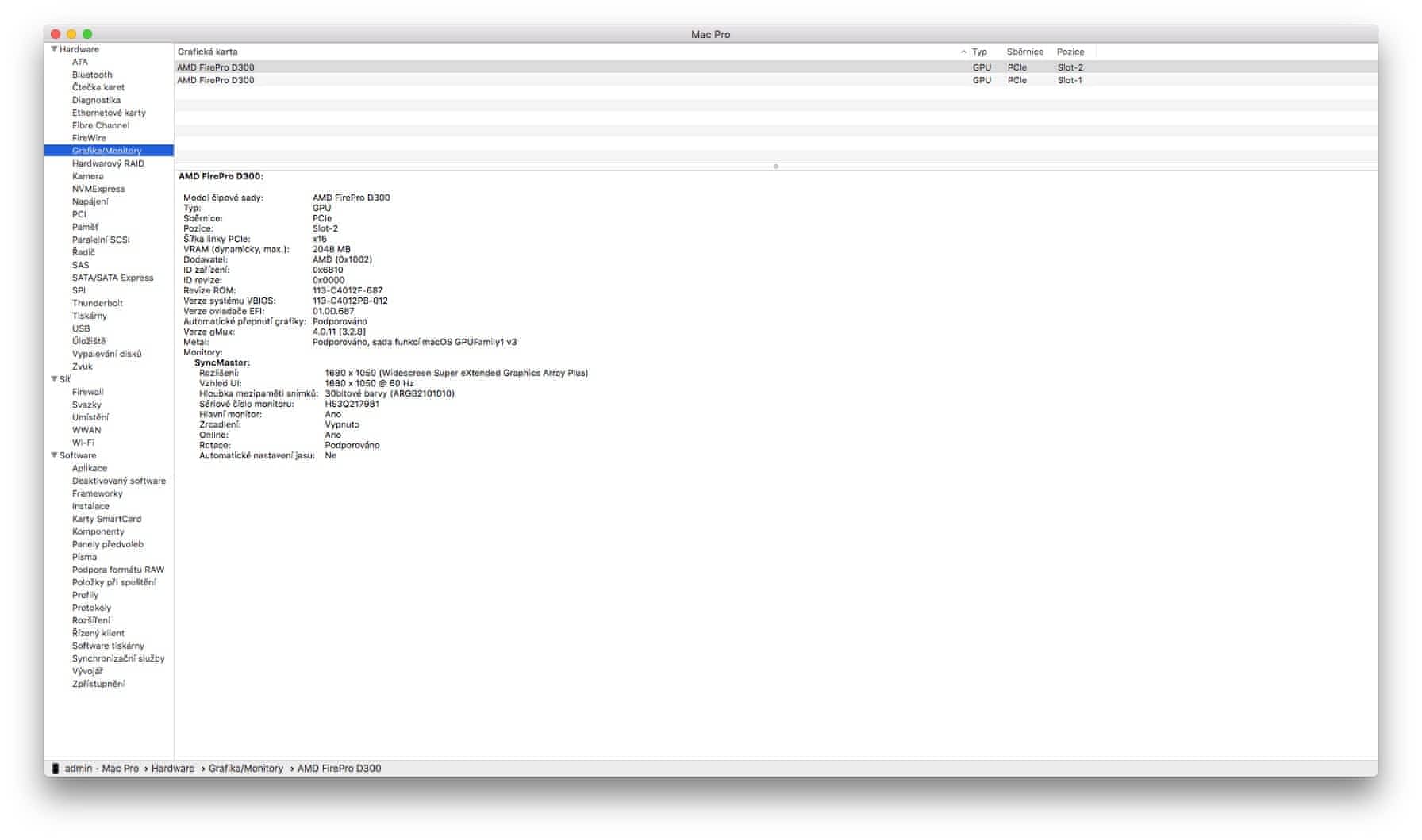Select Komponenty in sidebar
The image size is (1422, 840).
click(98, 531)
